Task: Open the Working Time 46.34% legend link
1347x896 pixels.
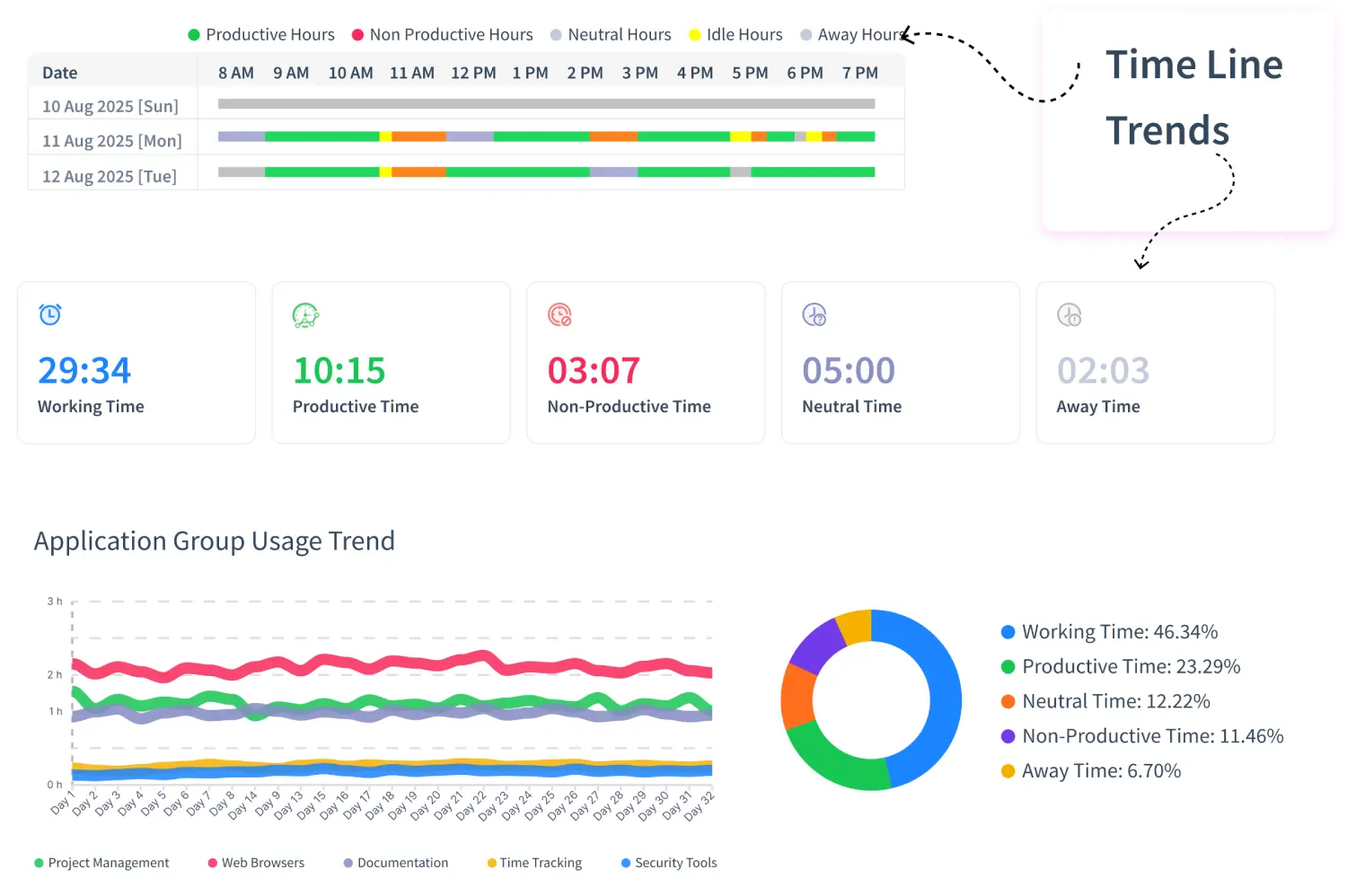Action: pos(1120,631)
